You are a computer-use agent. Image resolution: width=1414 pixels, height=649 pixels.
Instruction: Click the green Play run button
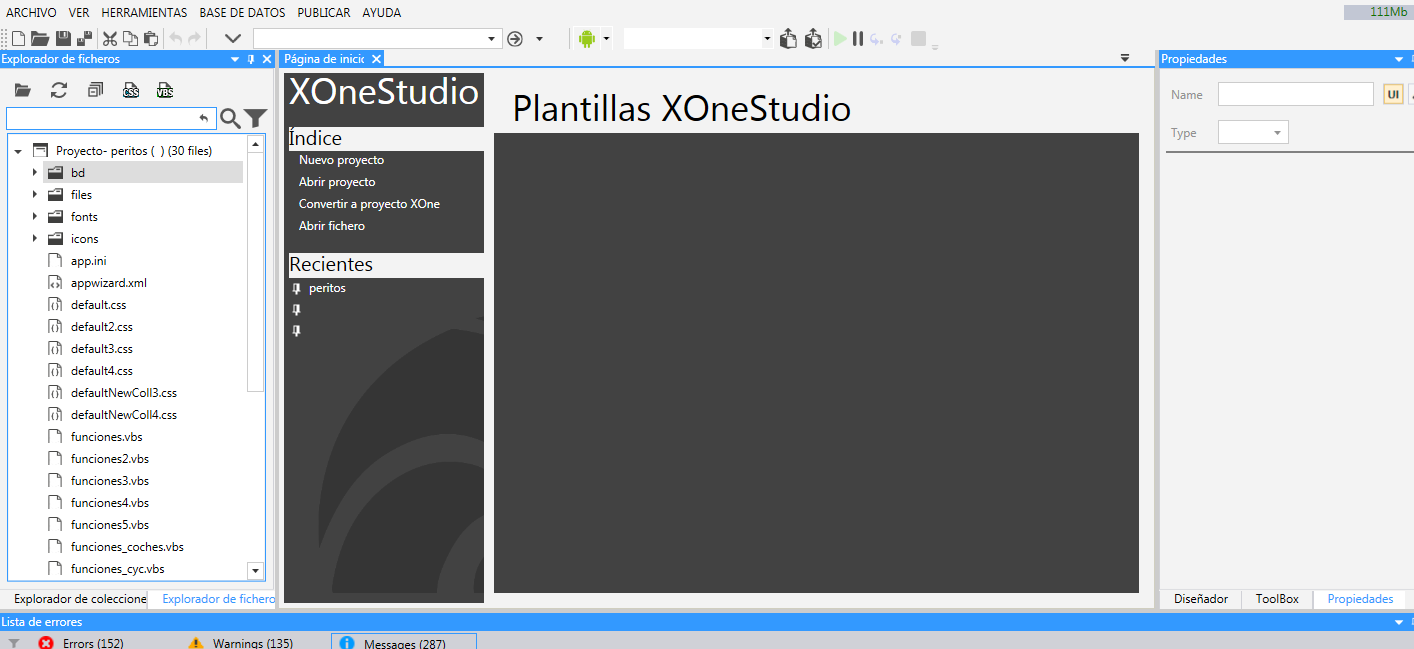click(x=840, y=39)
